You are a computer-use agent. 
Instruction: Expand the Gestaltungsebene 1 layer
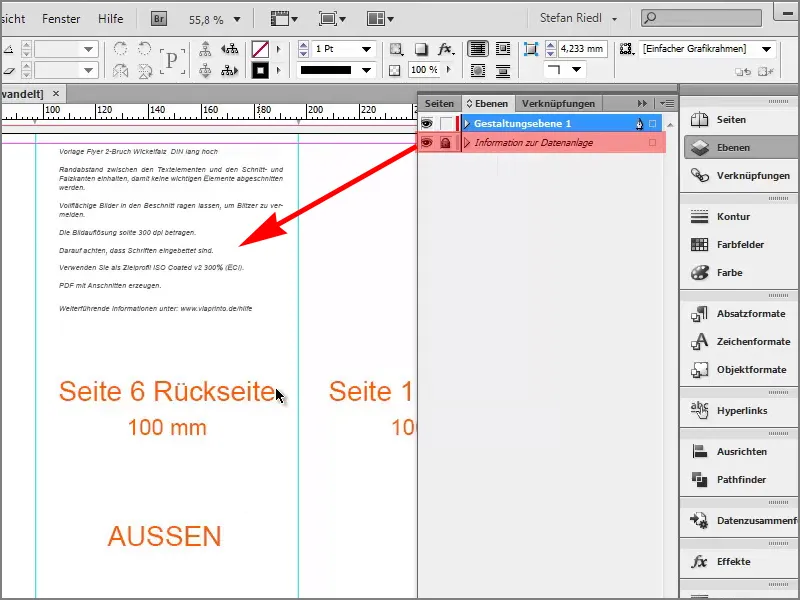(x=466, y=123)
